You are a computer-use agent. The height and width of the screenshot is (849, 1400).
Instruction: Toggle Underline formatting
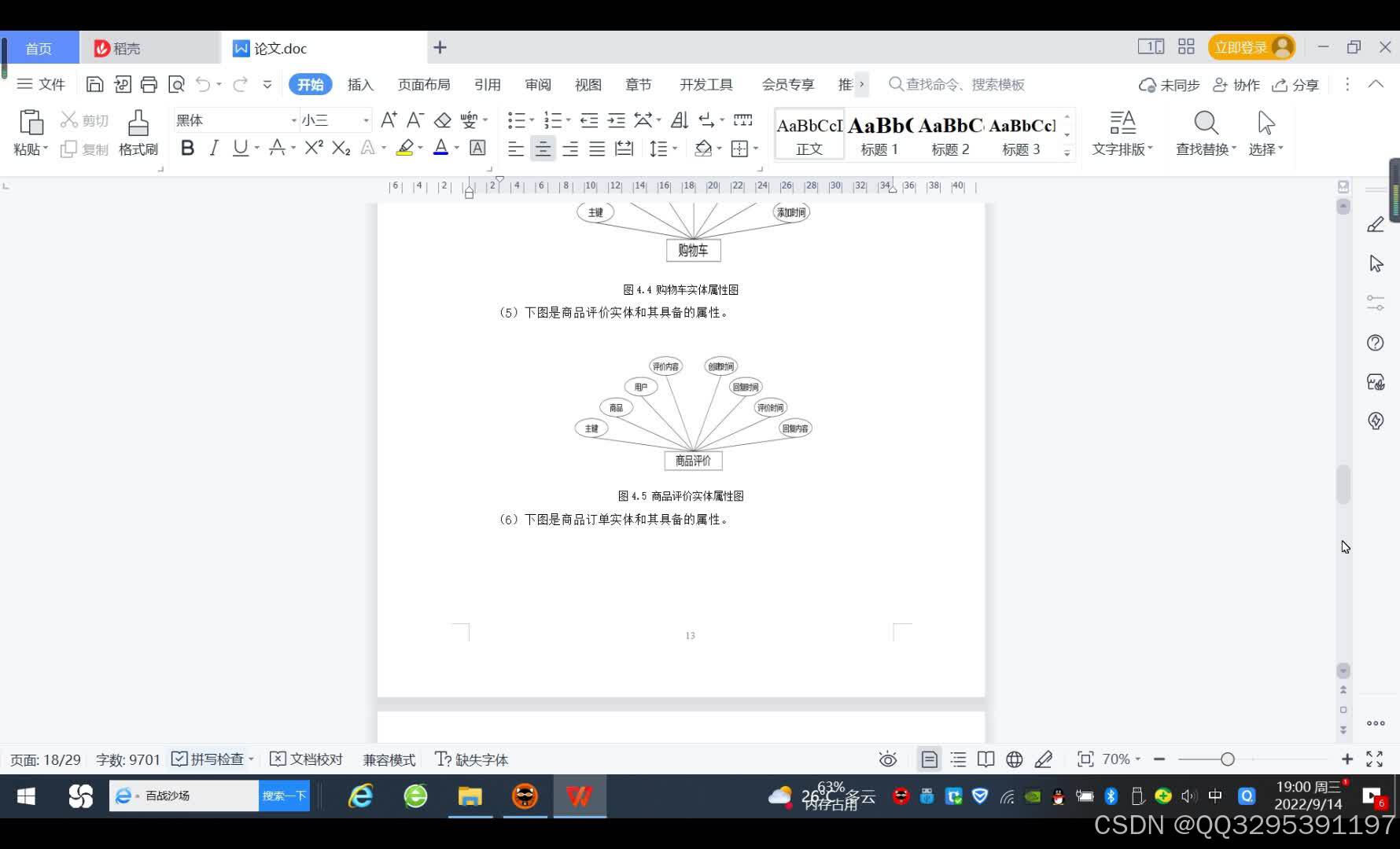click(x=240, y=147)
